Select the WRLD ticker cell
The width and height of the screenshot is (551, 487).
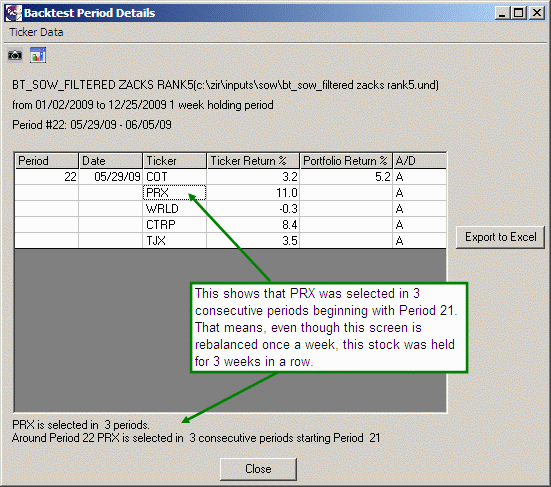coord(175,209)
